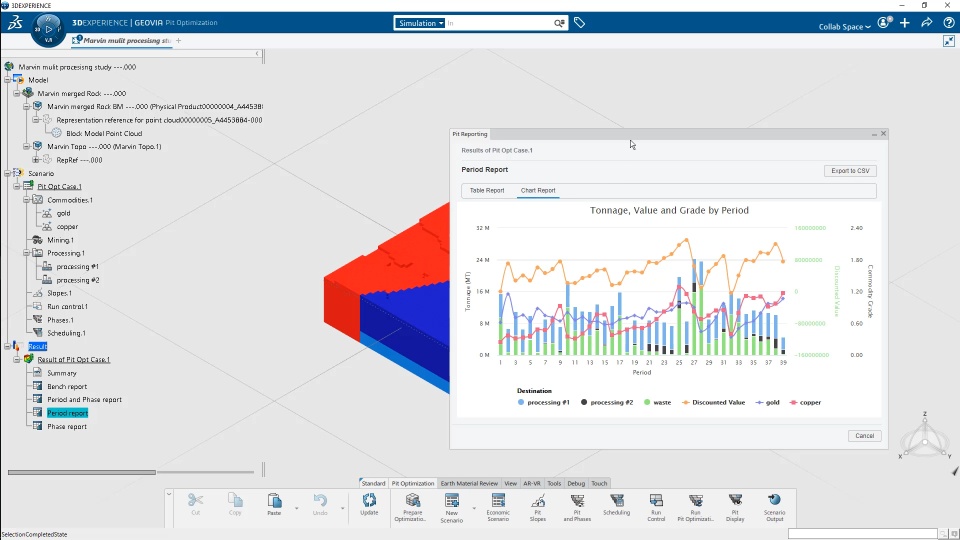The image size is (960, 540).
Task: Expand the RepRef tree node
Action: (x=36, y=160)
